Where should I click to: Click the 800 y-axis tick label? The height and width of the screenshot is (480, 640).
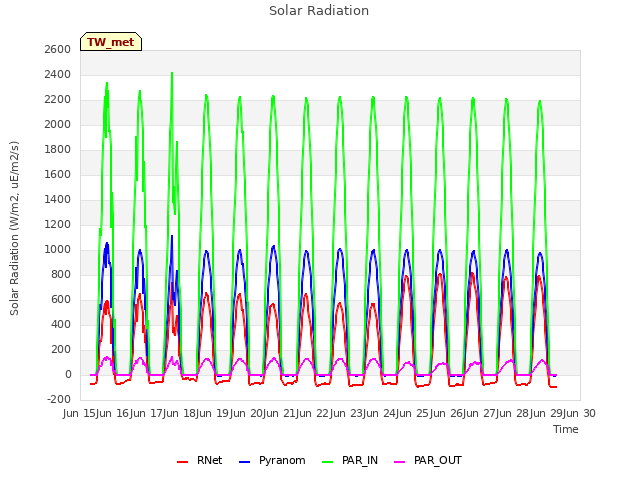tap(61, 274)
